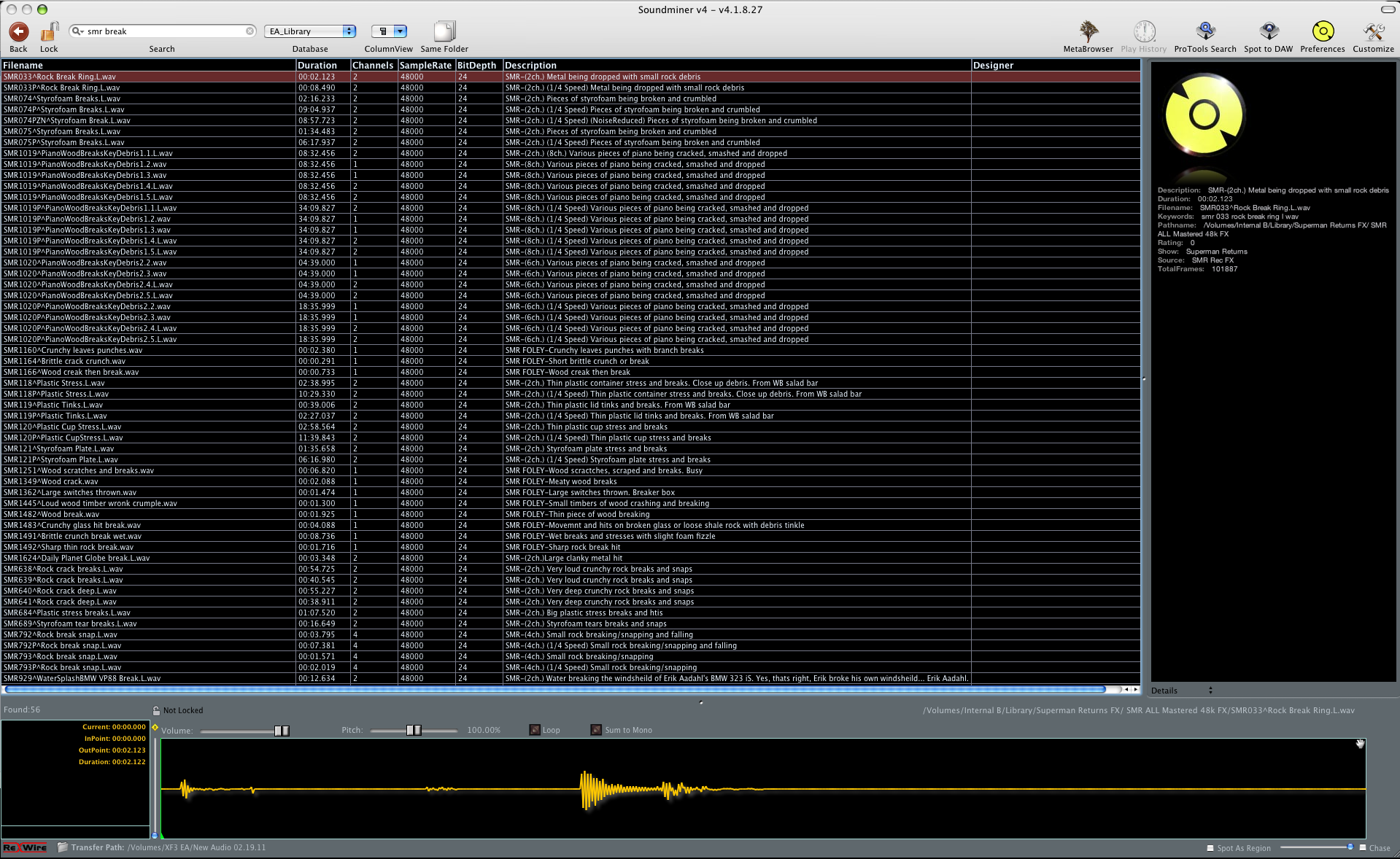Click the yellow diamond marker beside Volume
Image resolution: width=1400 pixels, height=859 pixels.
point(155,728)
